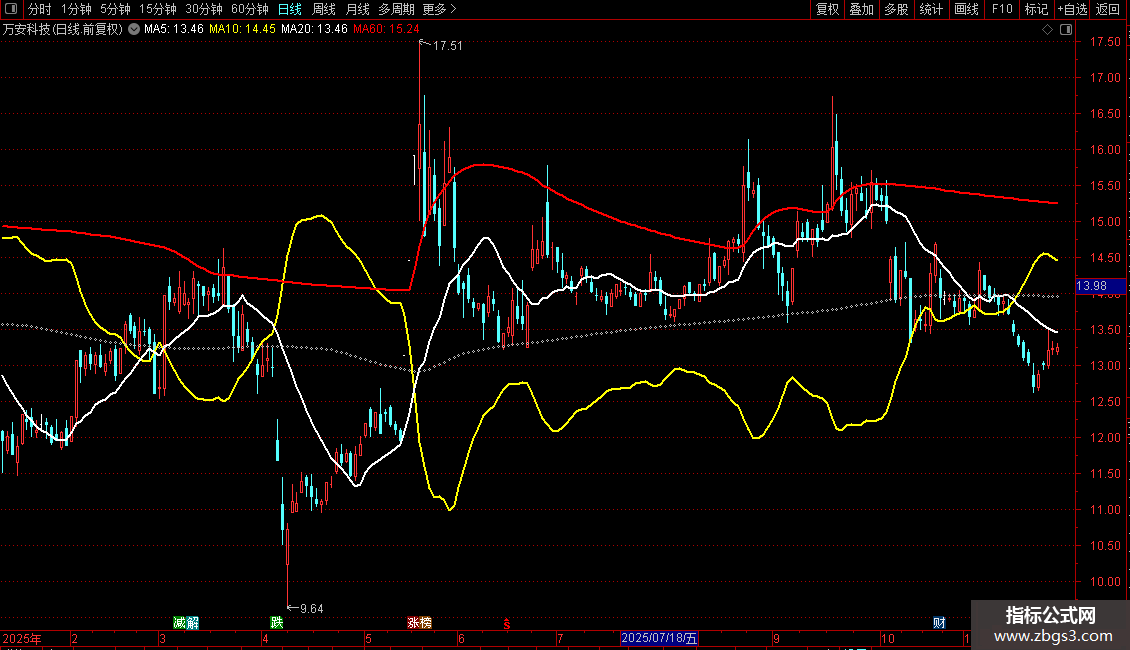
Task: Open the 涨榜 event marker
Action: tap(419, 623)
